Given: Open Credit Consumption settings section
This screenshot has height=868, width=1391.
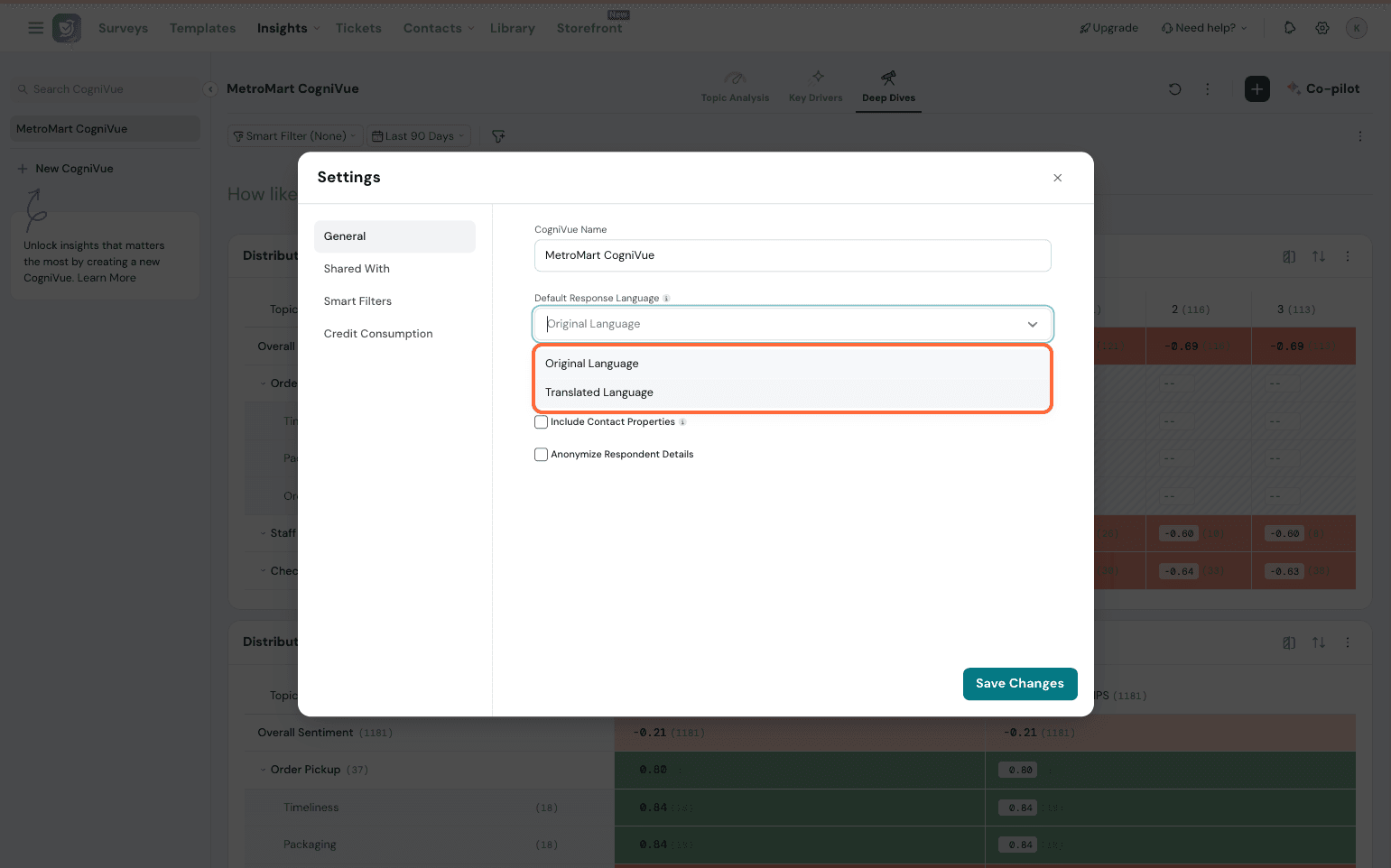Looking at the screenshot, I should coord(378,334).
